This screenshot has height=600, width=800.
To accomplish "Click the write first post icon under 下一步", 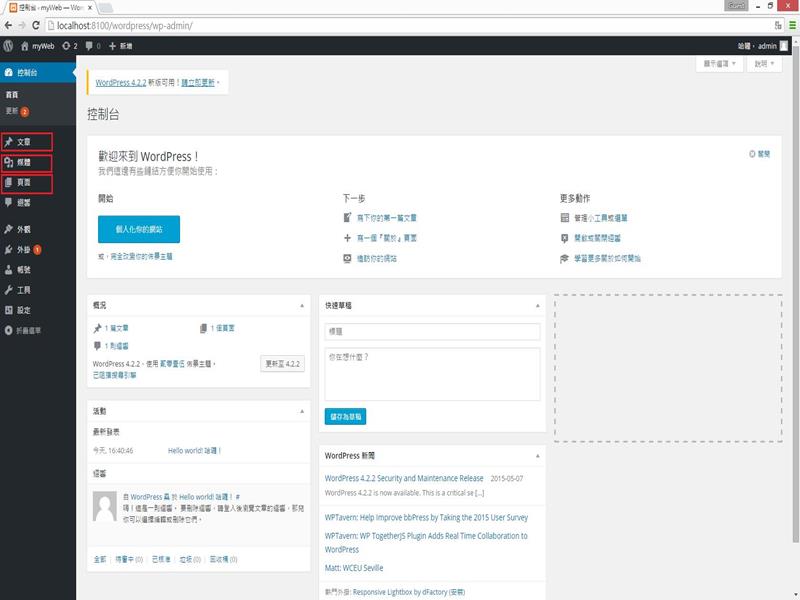I will (347, 217).
